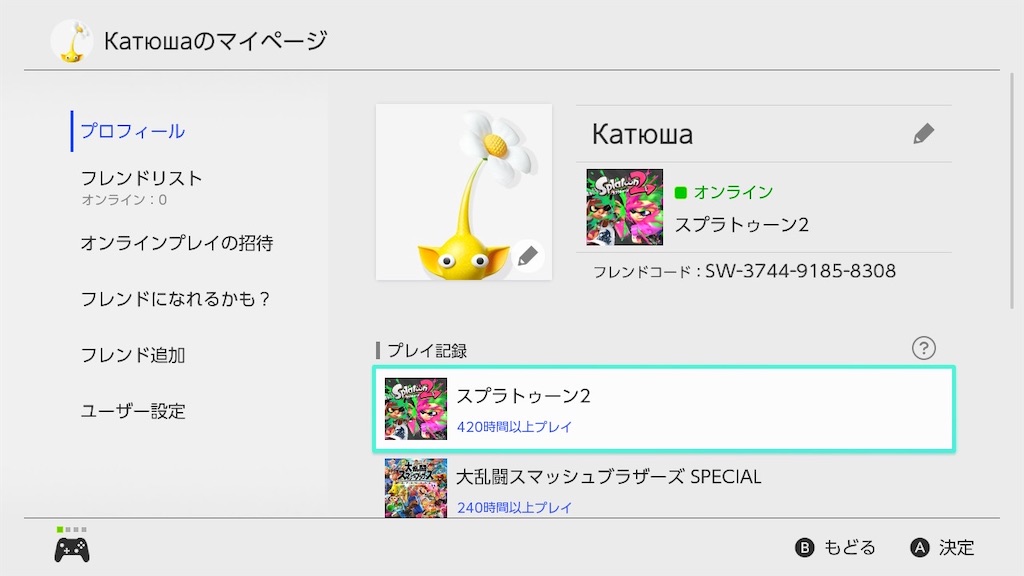Viewport: 1024px width, 576px height.
Task: Select the 決定 confirm button label
Action: point(956,547)
